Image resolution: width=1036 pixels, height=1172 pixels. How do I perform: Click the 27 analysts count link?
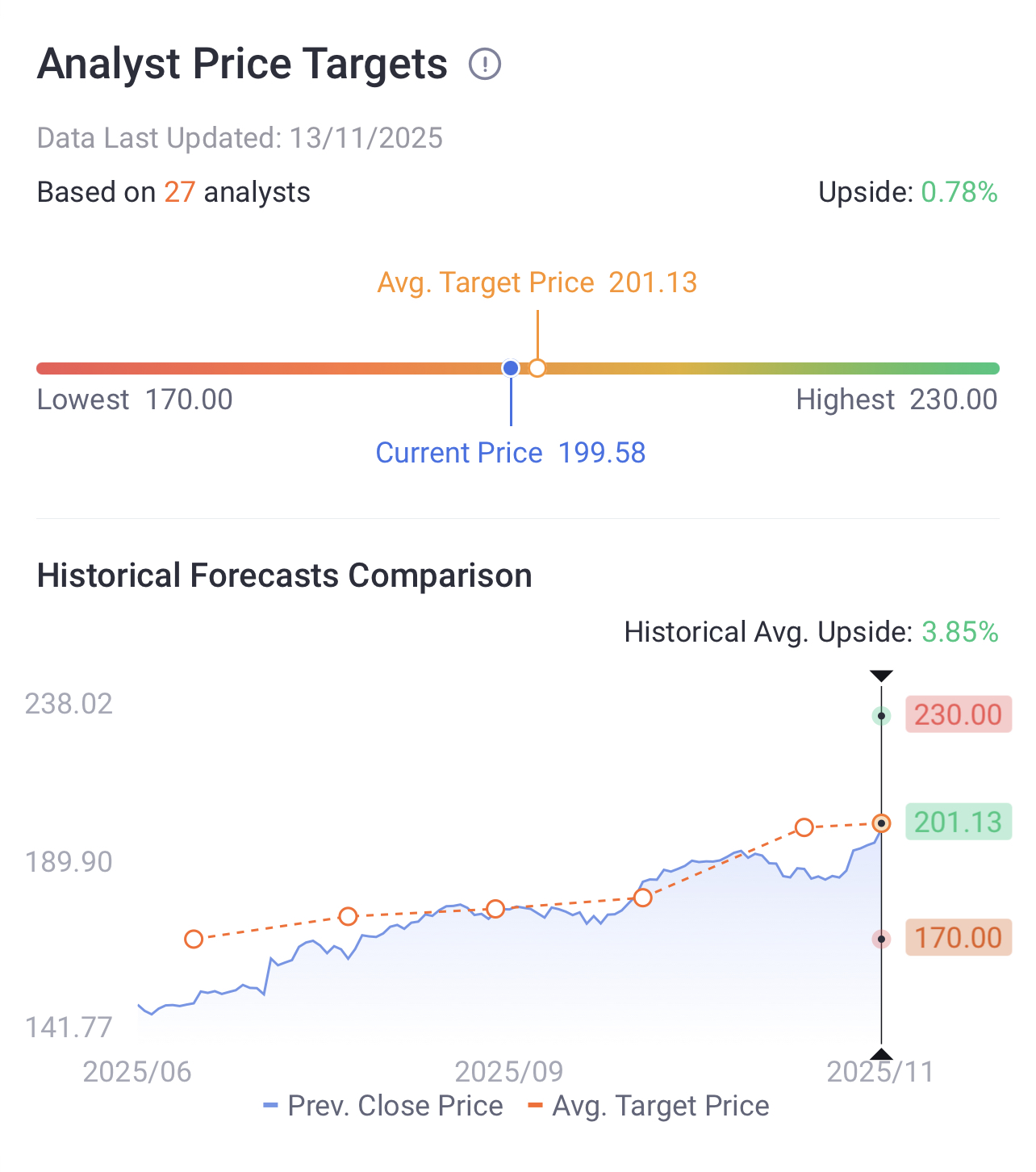(180, 192)
